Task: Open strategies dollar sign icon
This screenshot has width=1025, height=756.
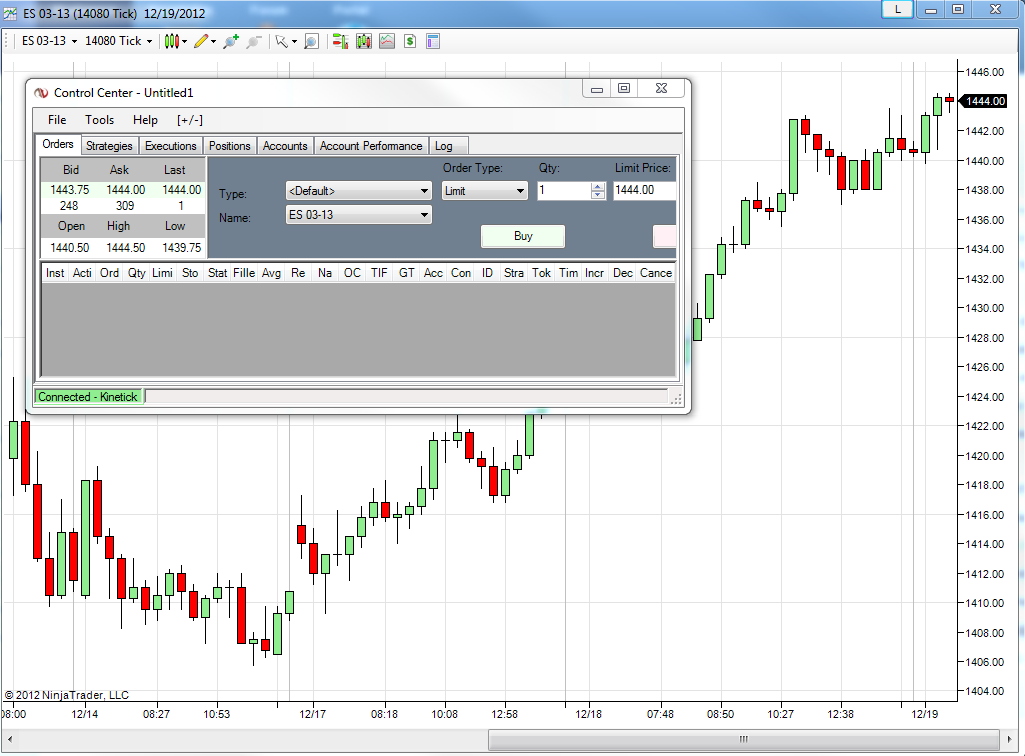Action: point(410,41)
